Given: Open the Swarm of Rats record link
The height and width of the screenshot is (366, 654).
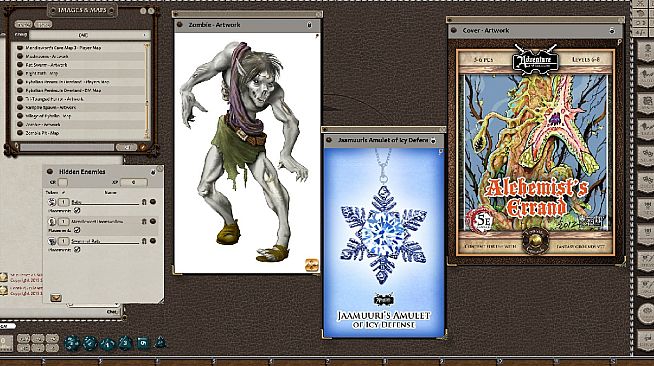Looking at the screenshot, I should coord(153,241).
